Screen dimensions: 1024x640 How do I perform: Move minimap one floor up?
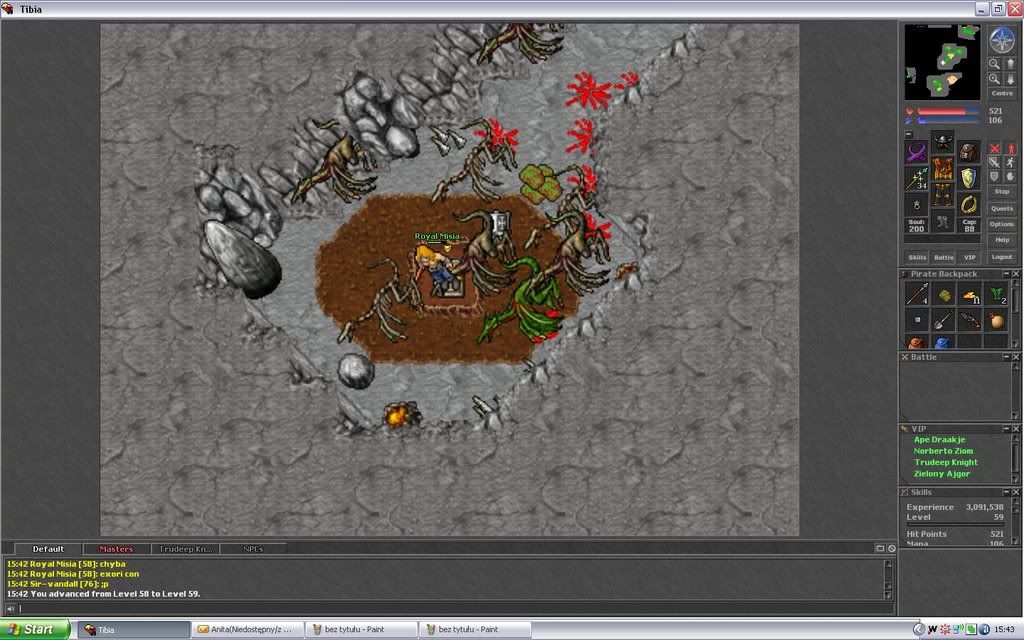1010,64
